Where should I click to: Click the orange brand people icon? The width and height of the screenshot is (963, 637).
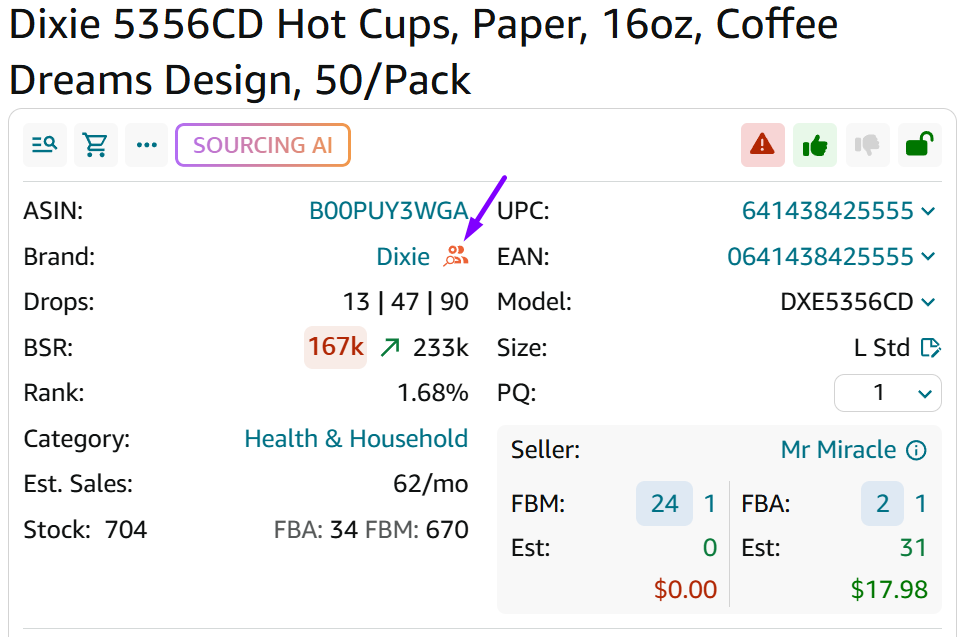(x=456, y=256)
